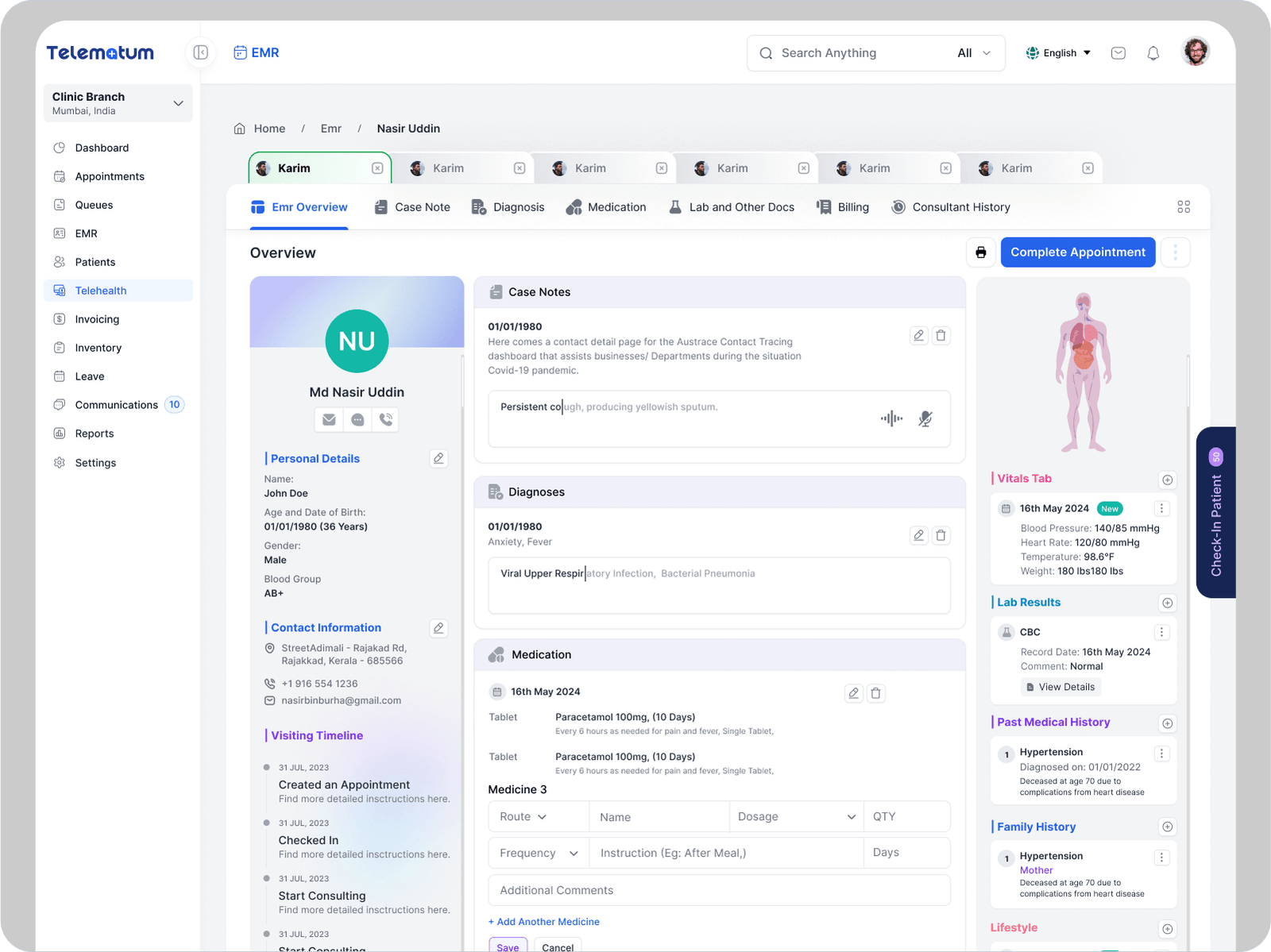Toggle the voice waveform recording icon
The width and height of the screenshot is (1271, 952).
pyautogui.click(x=891, y=418)
